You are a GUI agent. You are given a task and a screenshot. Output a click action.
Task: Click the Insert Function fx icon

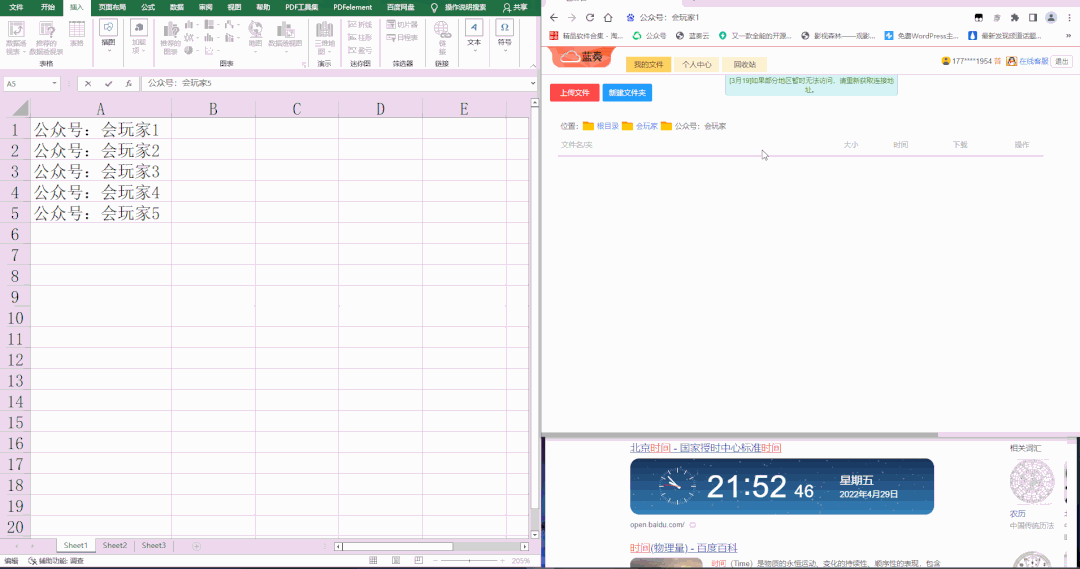tap(128, 83)
